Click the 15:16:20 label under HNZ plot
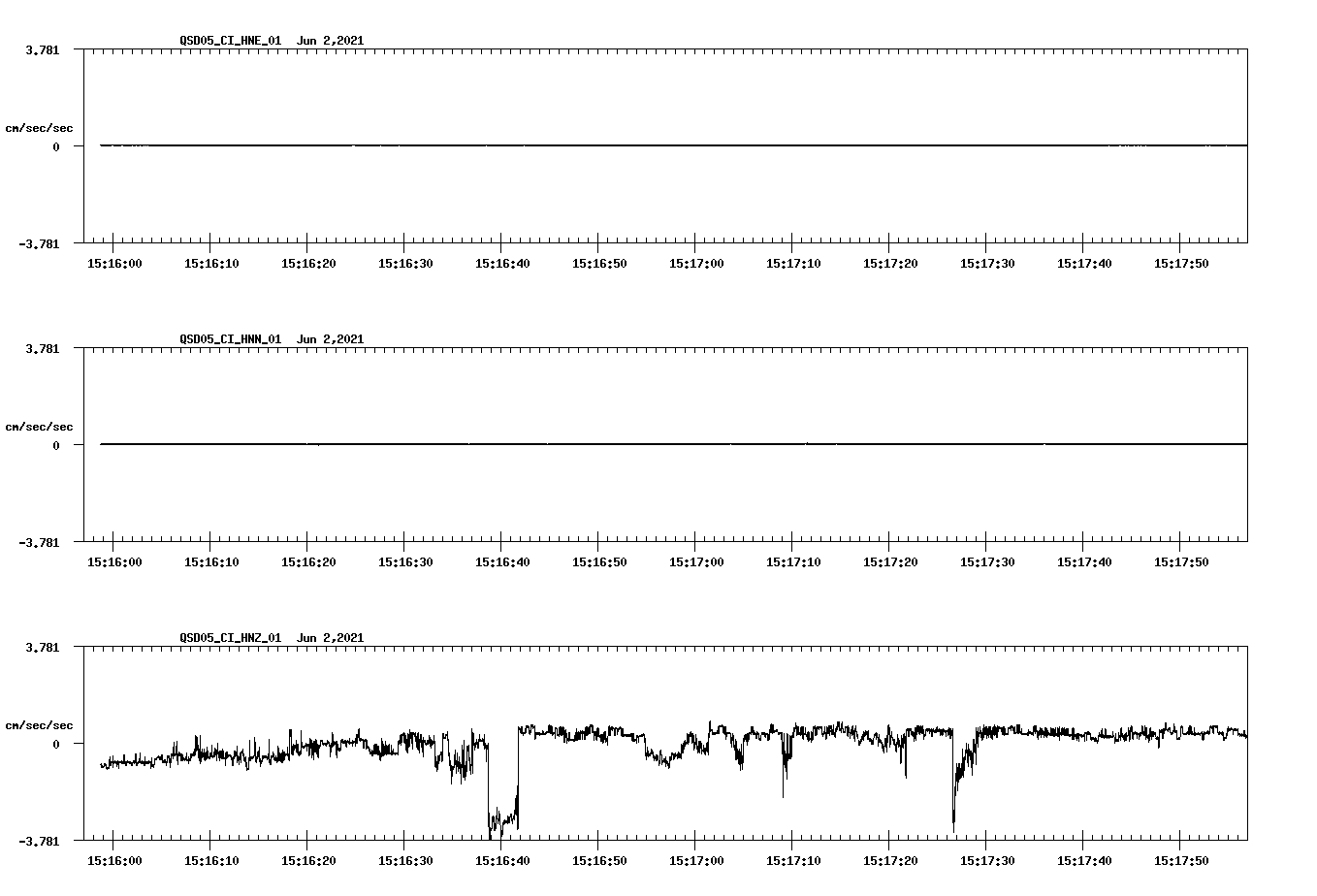1317x896 pixels. pos(308,861)
